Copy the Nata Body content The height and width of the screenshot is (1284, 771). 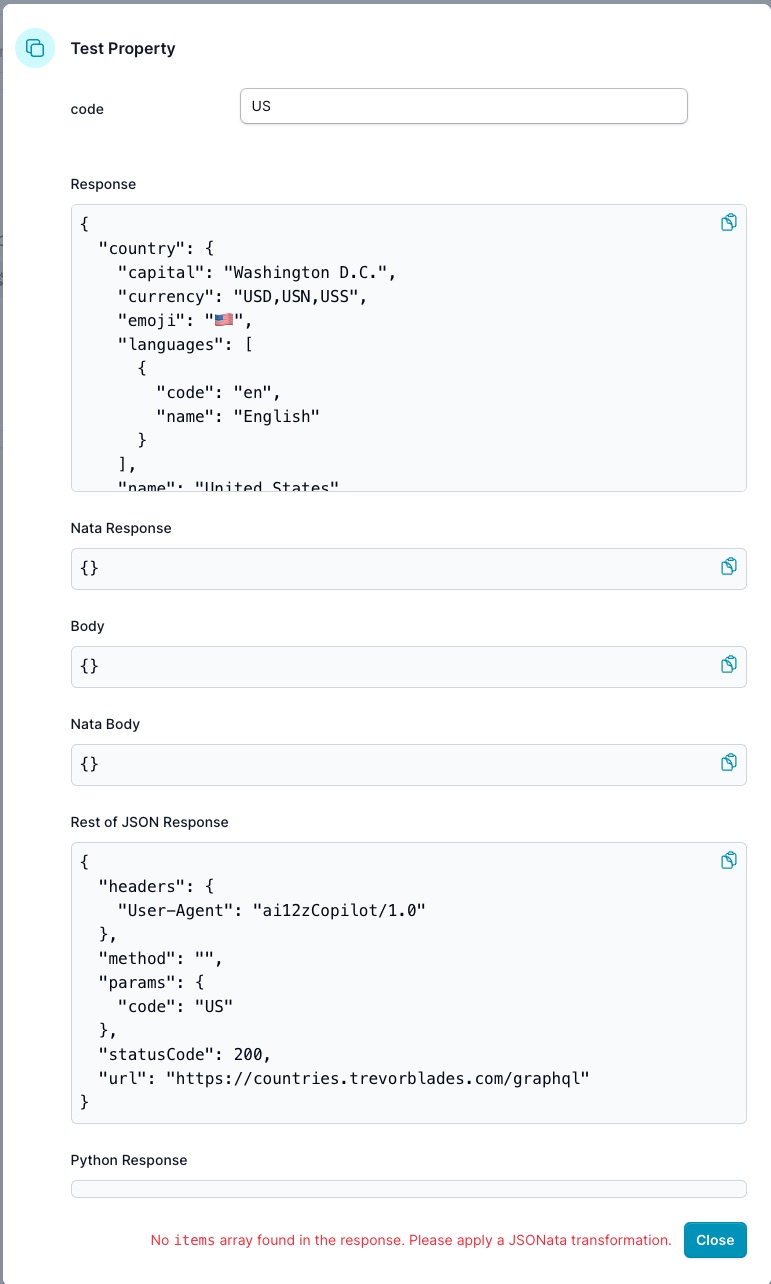pos(729,763)
